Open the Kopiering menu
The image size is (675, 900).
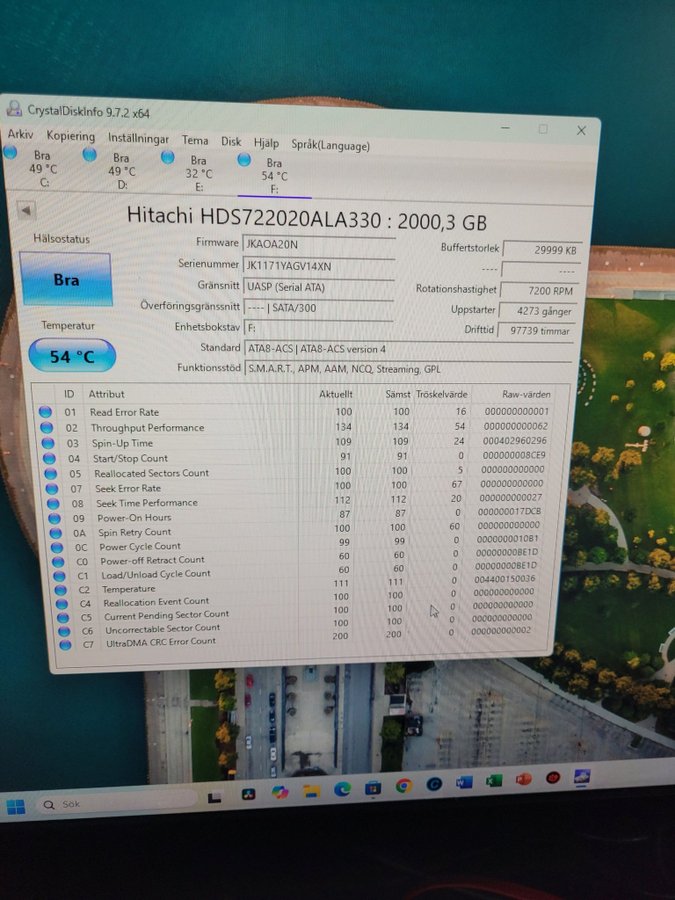coord(71,136)
